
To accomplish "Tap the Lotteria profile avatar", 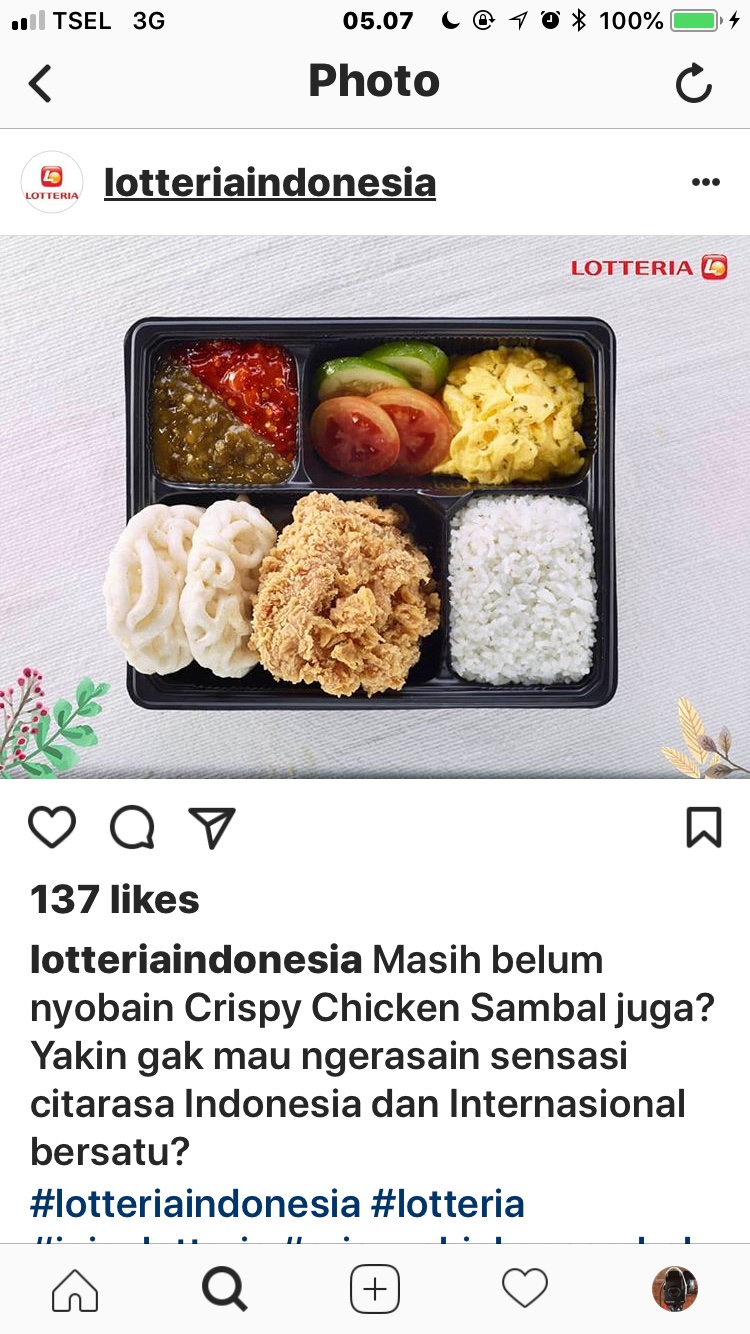I will coord(52,182).
